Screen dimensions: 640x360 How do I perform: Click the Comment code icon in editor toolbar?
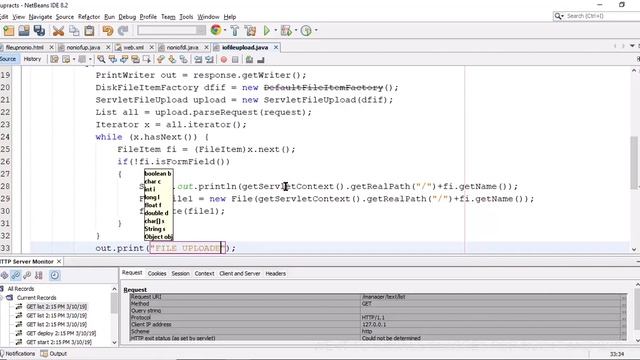coord(249,60)
